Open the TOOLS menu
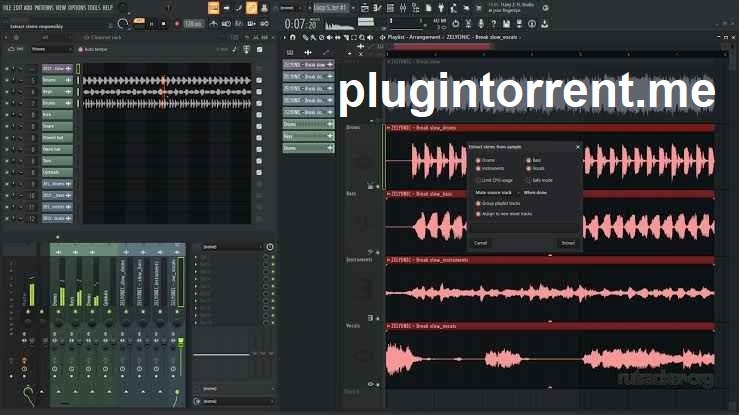Screen dimensions: 739x415 click(x=94, y=8)
